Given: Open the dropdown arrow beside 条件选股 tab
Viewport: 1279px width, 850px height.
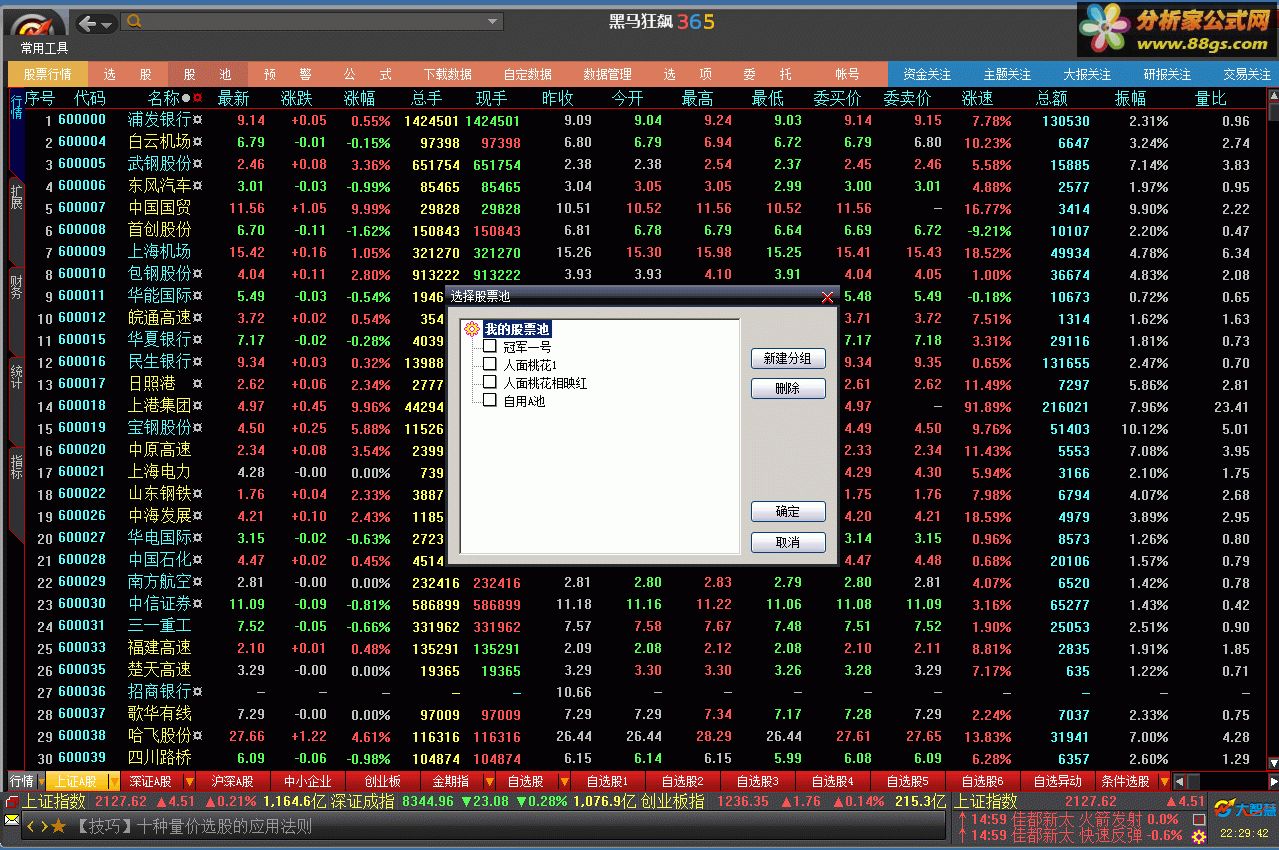Looking at the screenshot, I should pyautogui.click(x=1164, y=781).
